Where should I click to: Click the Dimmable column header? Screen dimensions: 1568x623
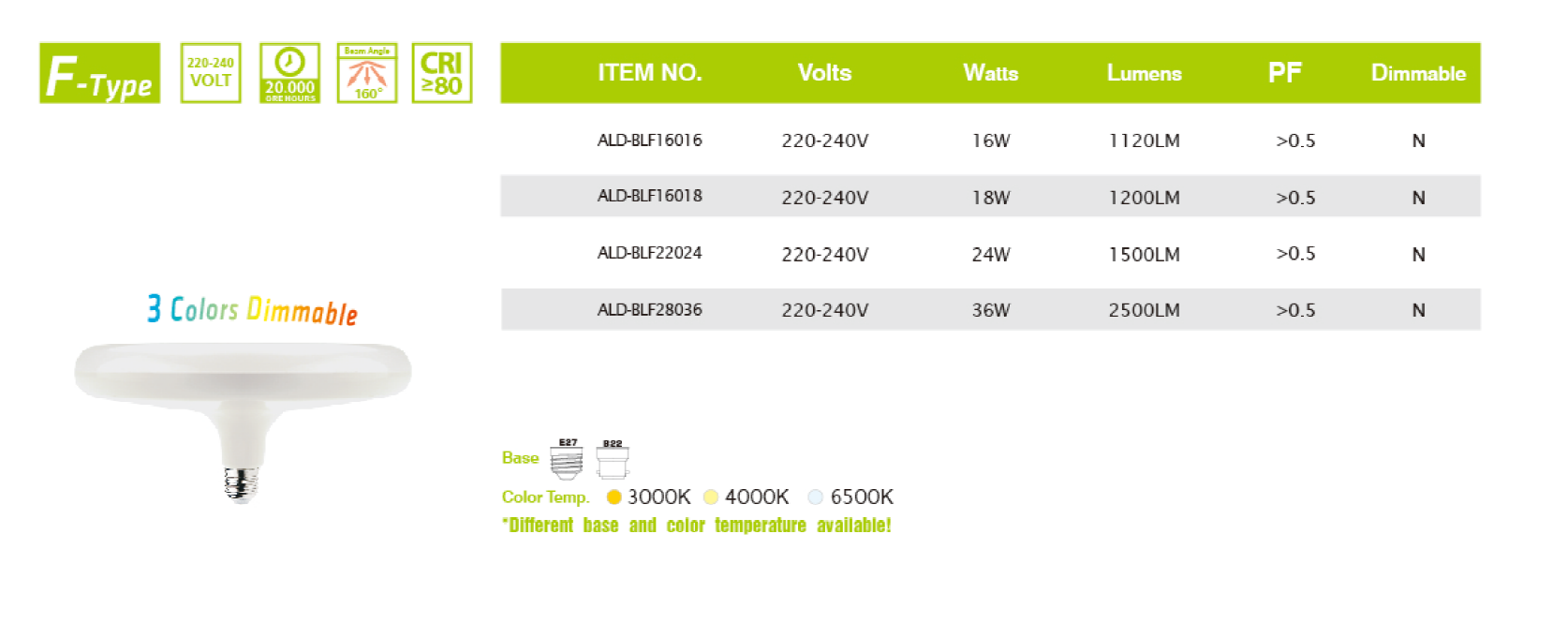click(x=1418, y=73)
